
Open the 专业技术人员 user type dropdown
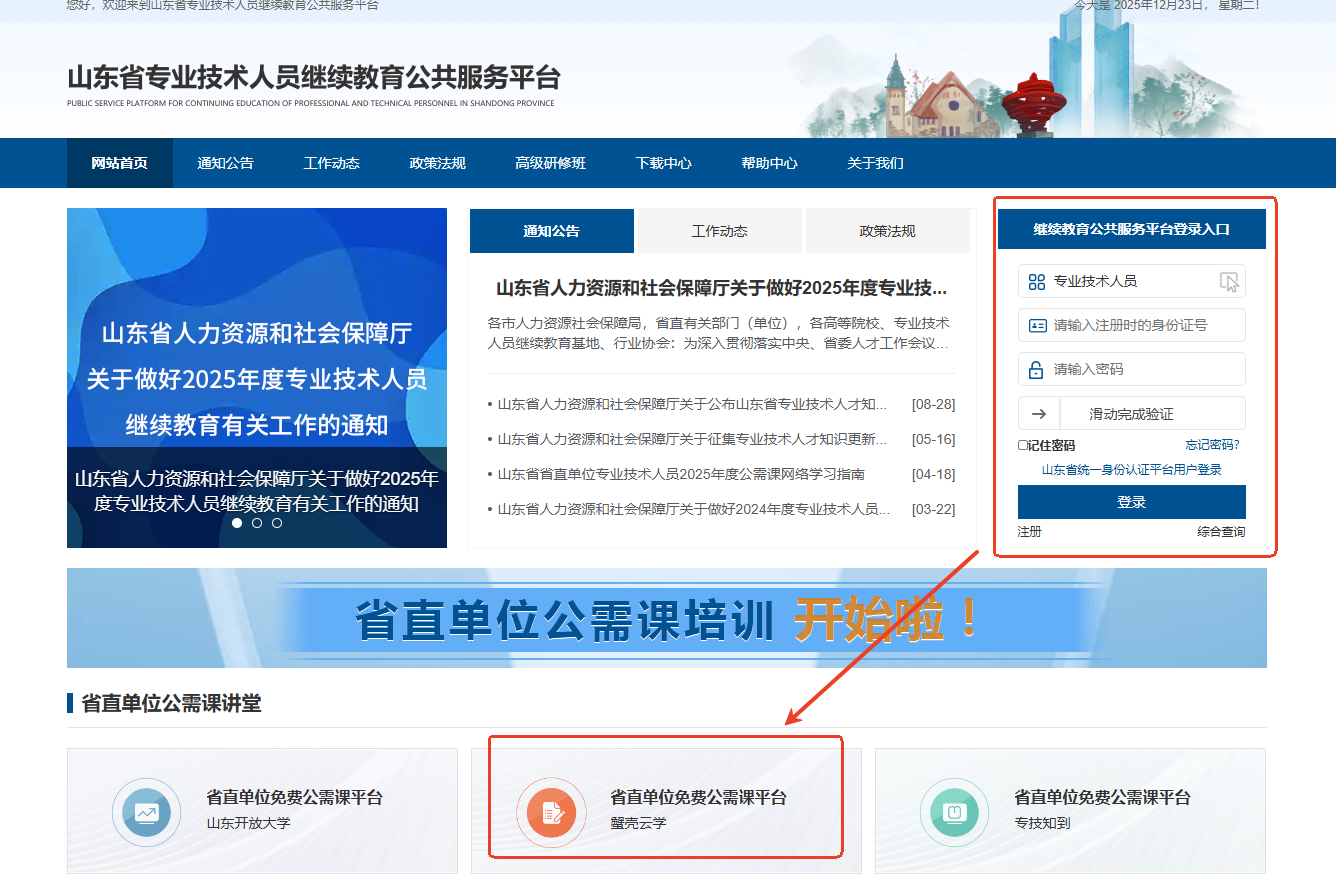(x=1131, y=282)
